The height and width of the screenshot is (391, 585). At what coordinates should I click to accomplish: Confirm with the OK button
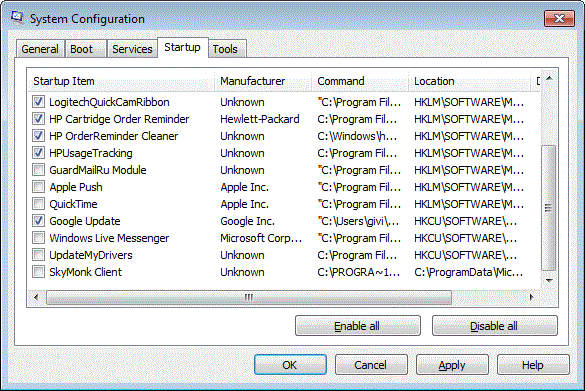point(290,365)
